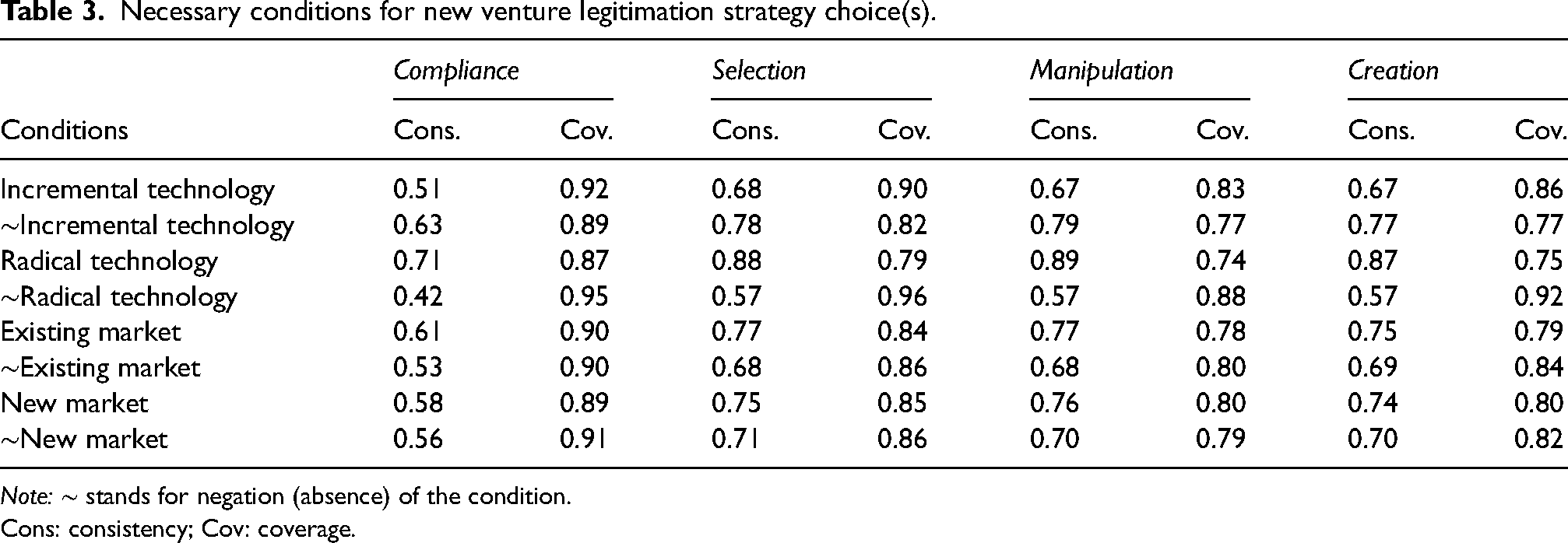Click the ~Existing market row label

pos(100,368)
